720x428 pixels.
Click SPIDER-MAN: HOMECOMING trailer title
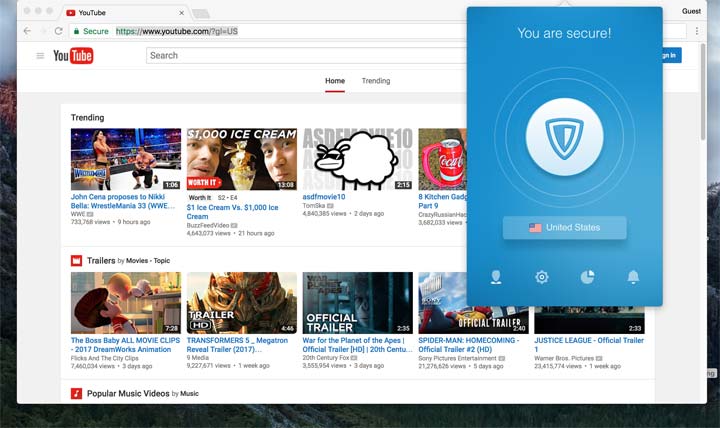pos(469,345)
